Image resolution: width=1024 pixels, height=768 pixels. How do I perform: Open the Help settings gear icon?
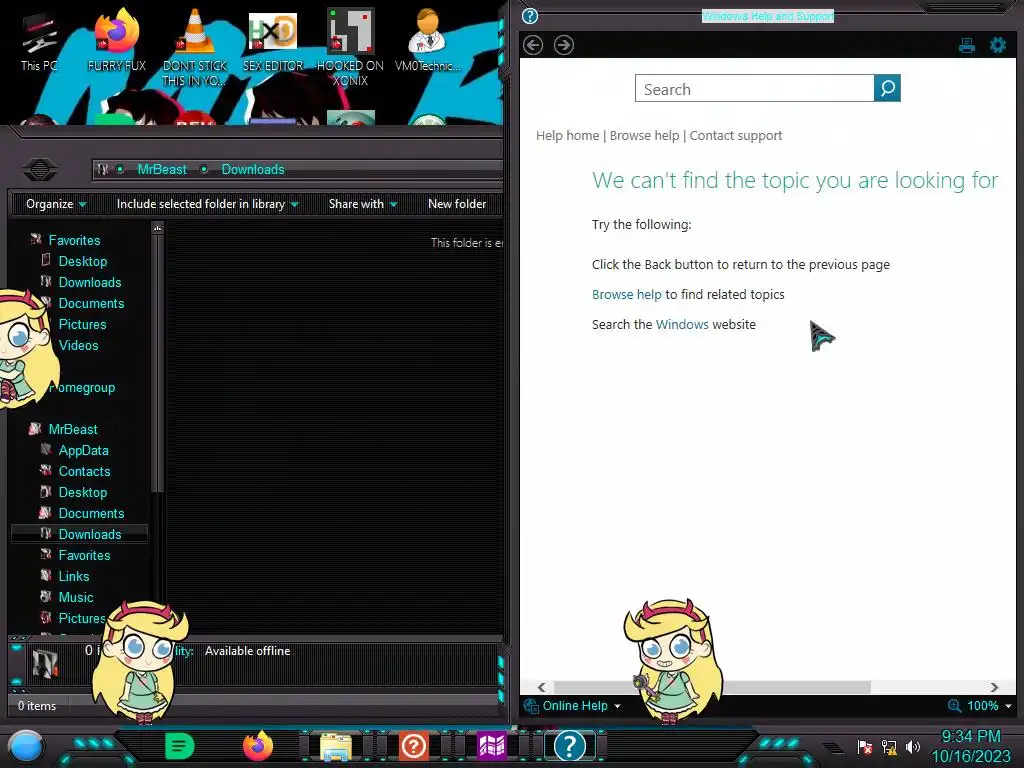[x=997, y=45]
